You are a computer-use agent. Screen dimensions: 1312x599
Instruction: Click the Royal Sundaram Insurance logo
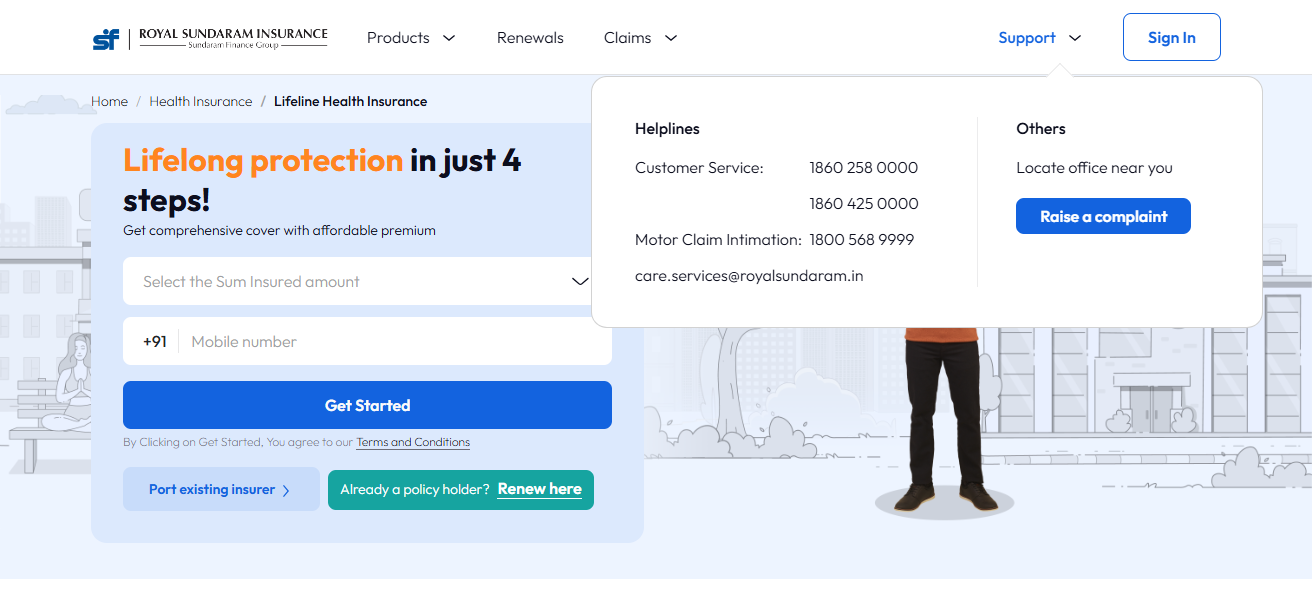pyautogui.click(x=210, y=38)
